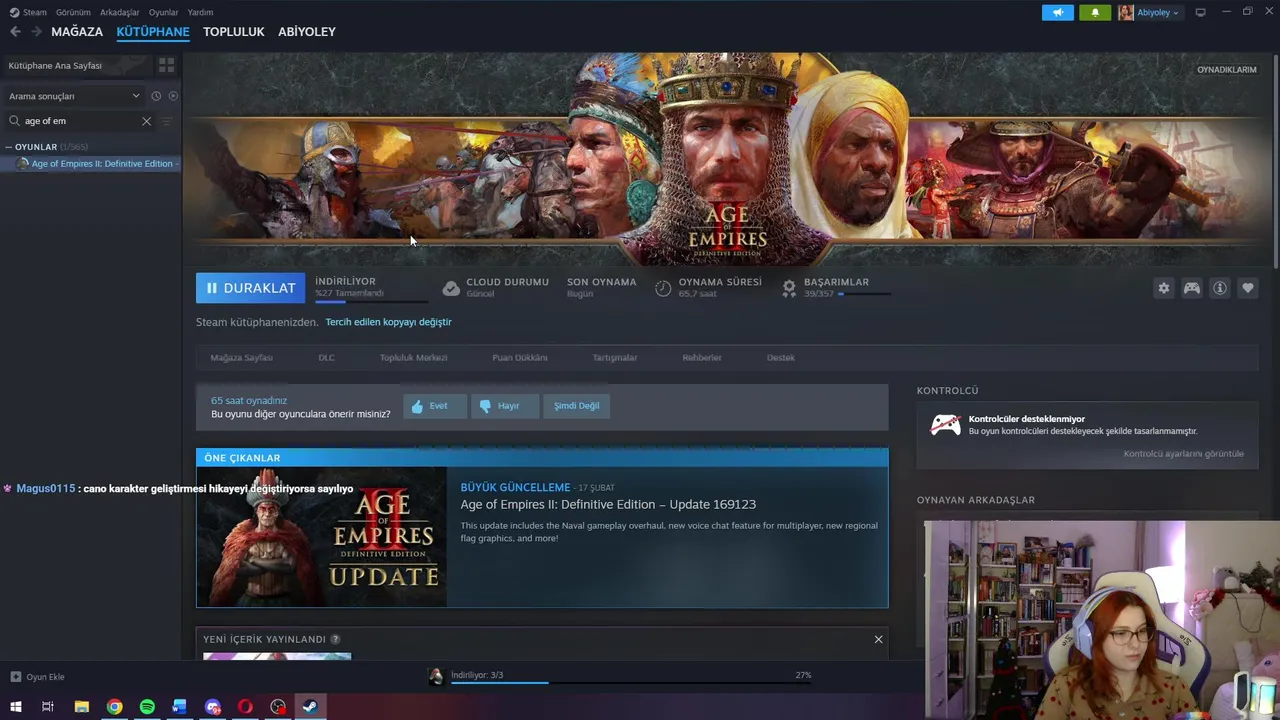Filter ready-to-play games icon
1280x720 pixels.
pyautogui.click(x=173, y=96)
